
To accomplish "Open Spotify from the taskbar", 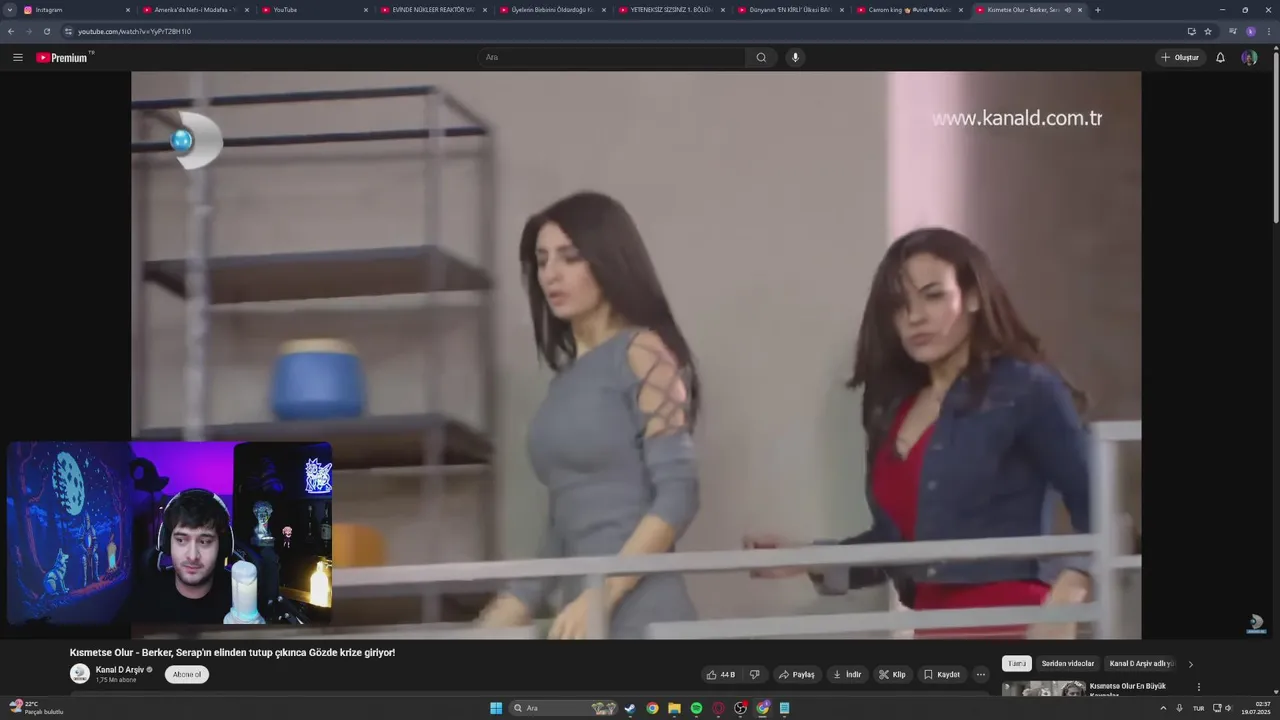I will point(696,708).
